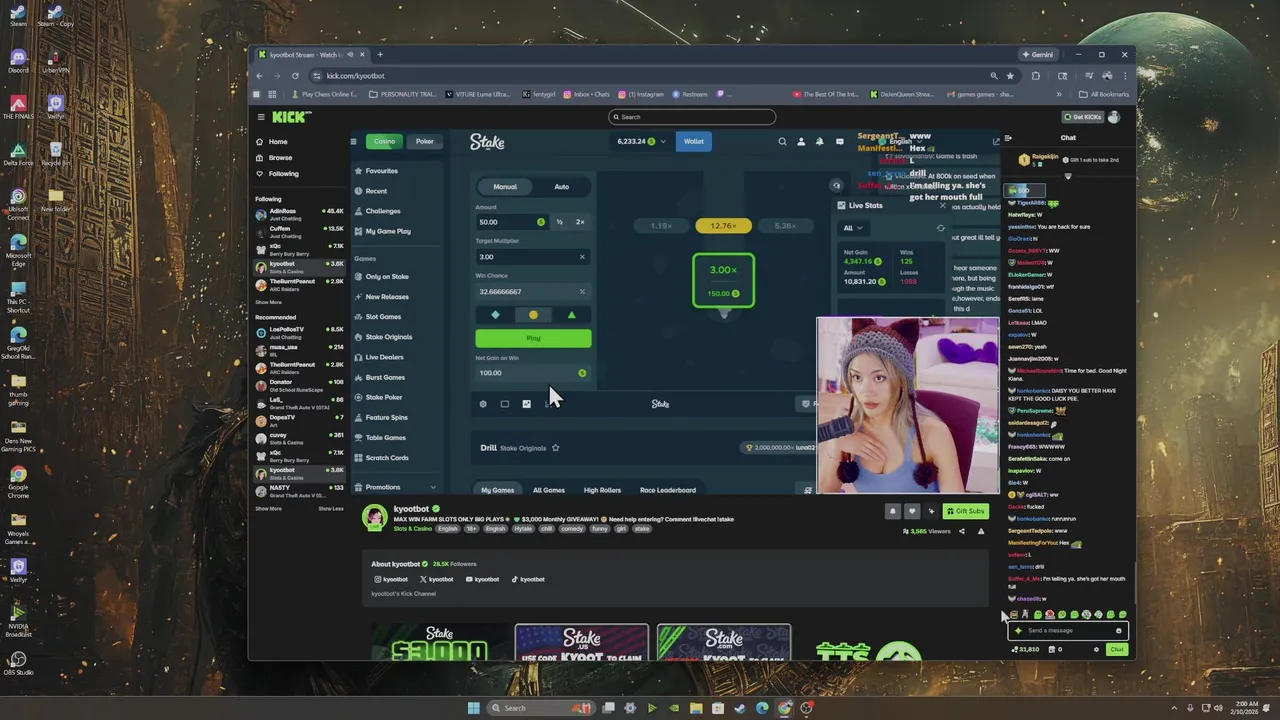This screenshot has width=1280, height=720.
Task: Share stream icon next to viewers
Action: pos(962,531)
